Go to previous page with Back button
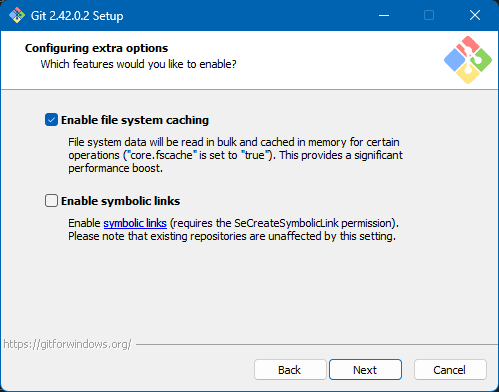Screen dimensions: 499x392 tap(290, 370)
